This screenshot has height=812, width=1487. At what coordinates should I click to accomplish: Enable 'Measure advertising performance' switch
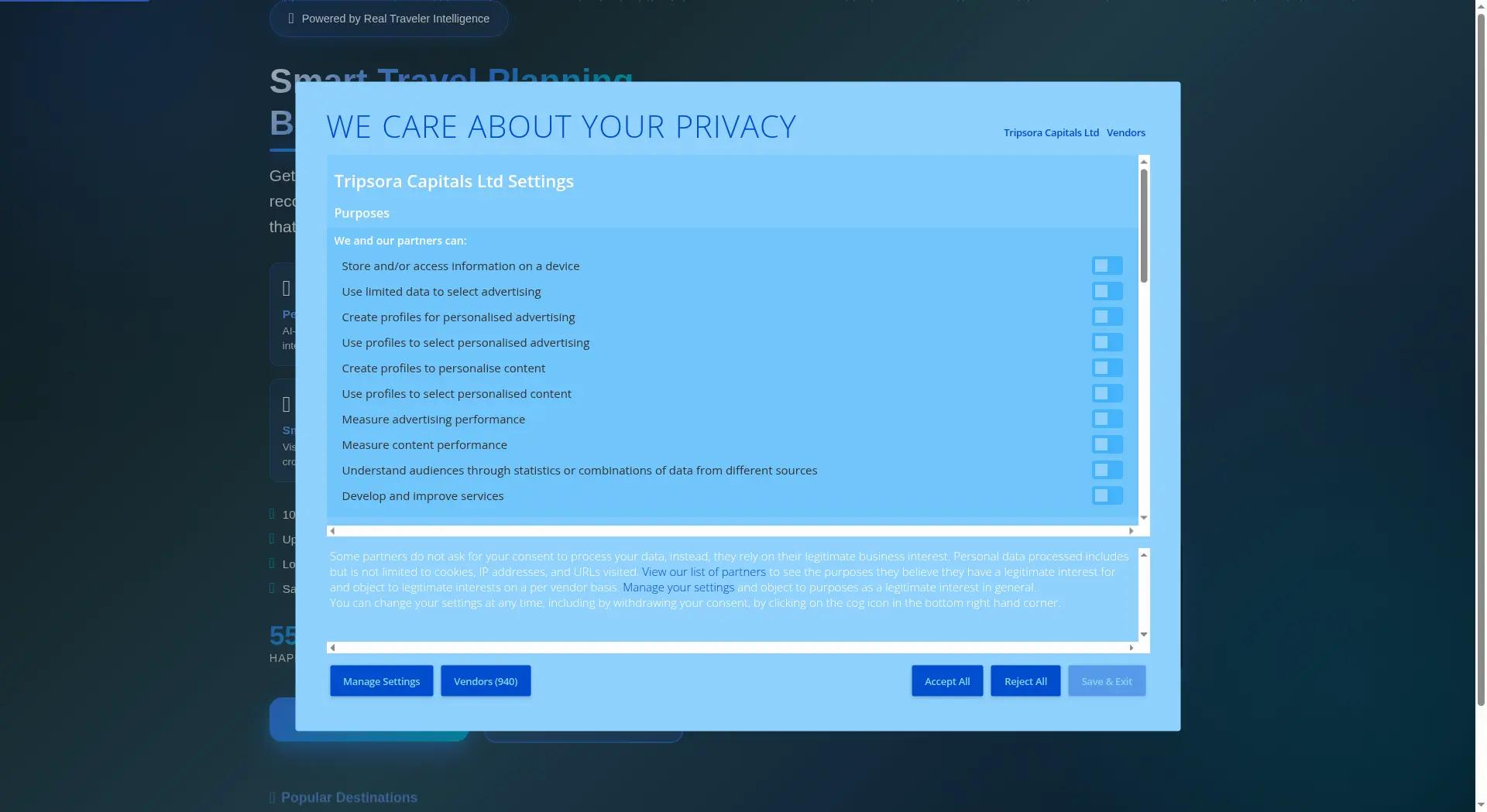tap(1107, 420)
